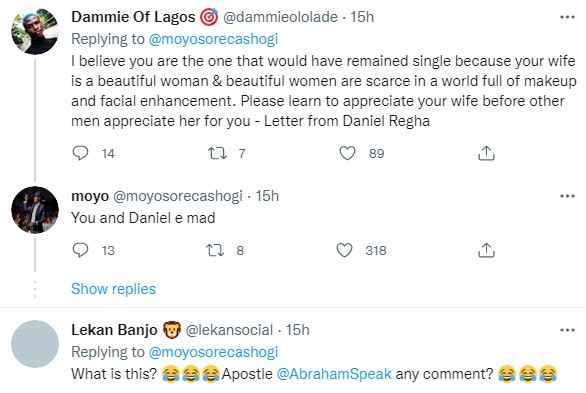View Dammie Of Lagos profile picture
The image size is (586, 393).
pyautogui.click(x=35, y=31)
